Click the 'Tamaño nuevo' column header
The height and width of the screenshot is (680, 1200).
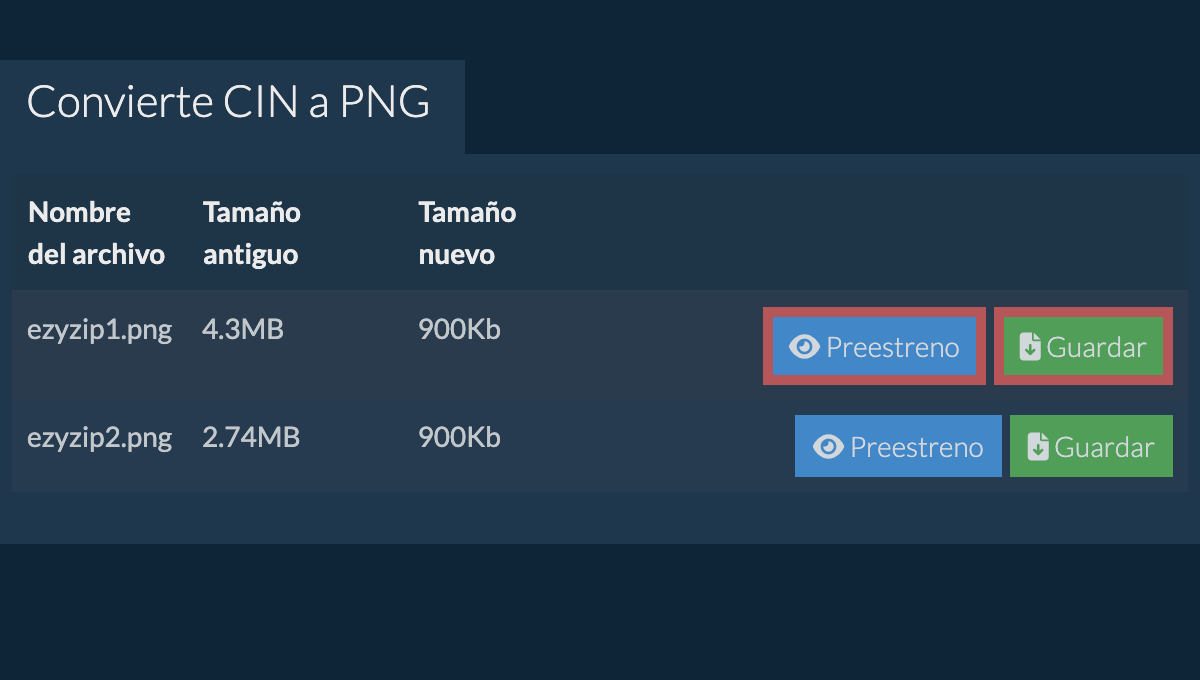point(467,233)
